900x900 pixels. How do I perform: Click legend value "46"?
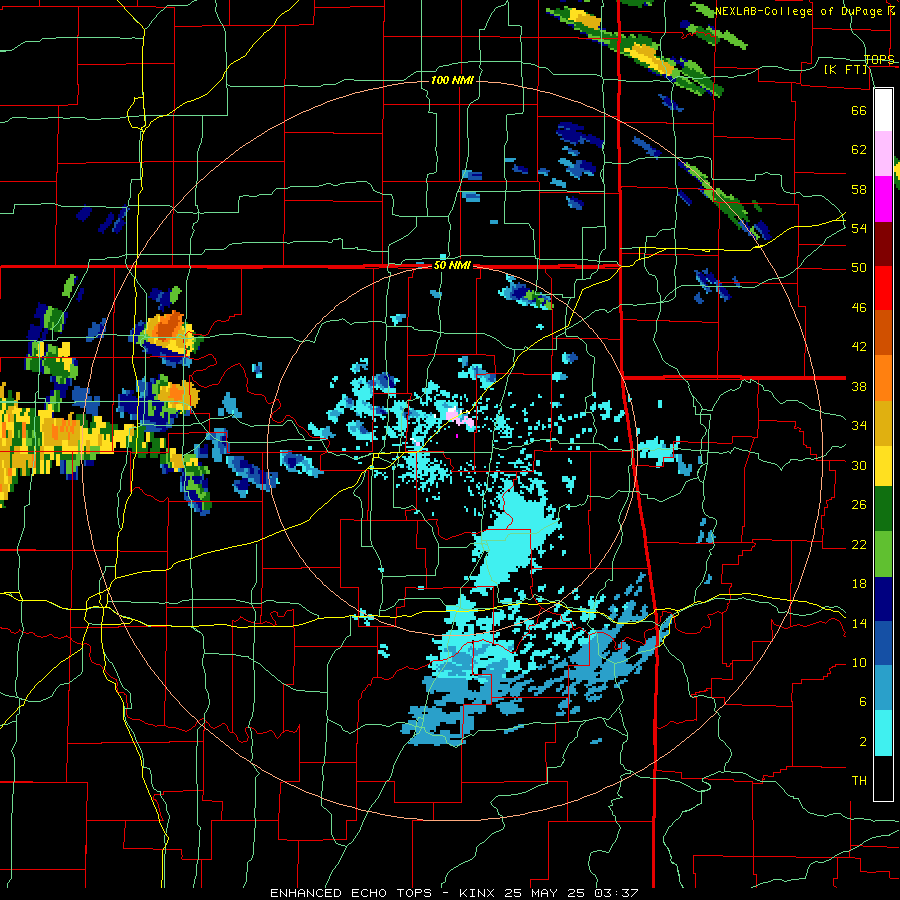(x=859, y=308)
